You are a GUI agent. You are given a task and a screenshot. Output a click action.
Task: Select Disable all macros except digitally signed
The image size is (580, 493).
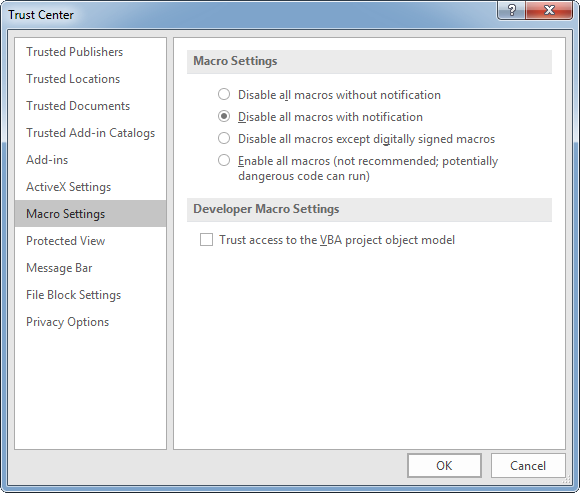(224, 138)
